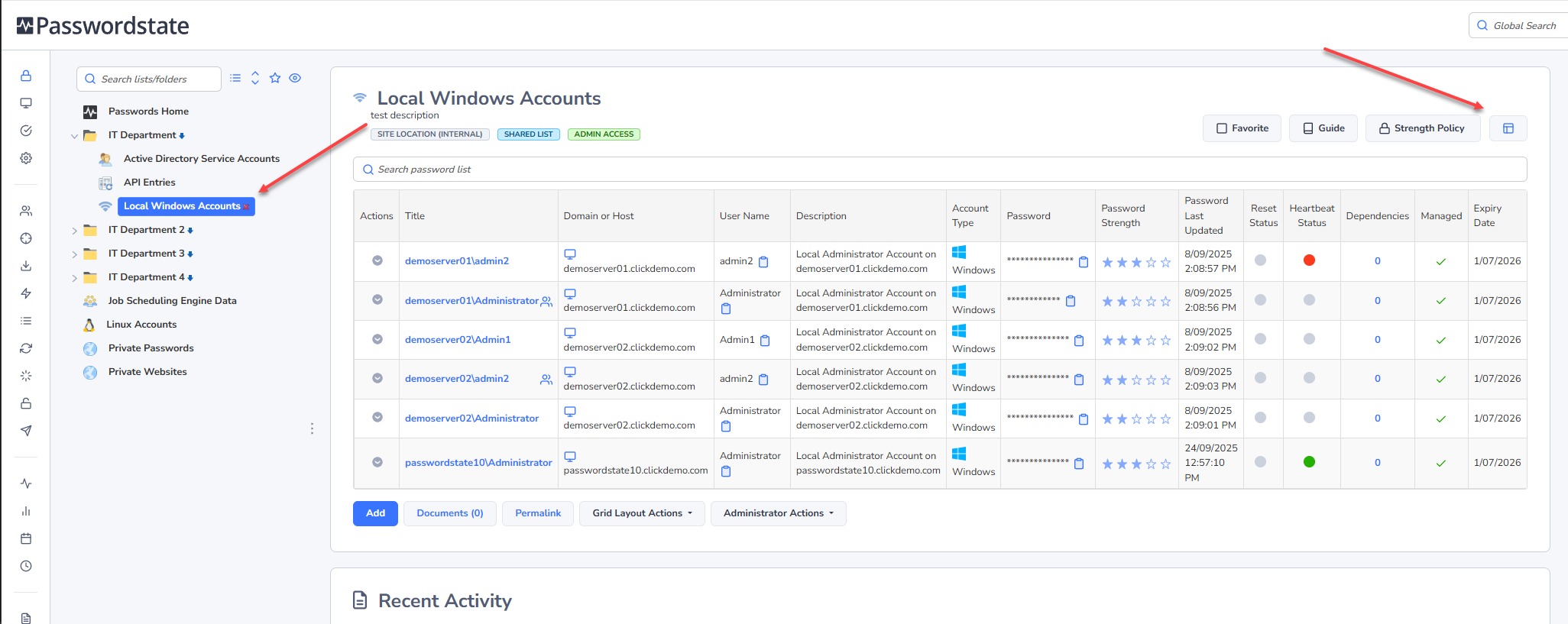1568x624 pixels.
Task: Click the layout icon beside Strength Policy
Action: (x=1508, y=128)
